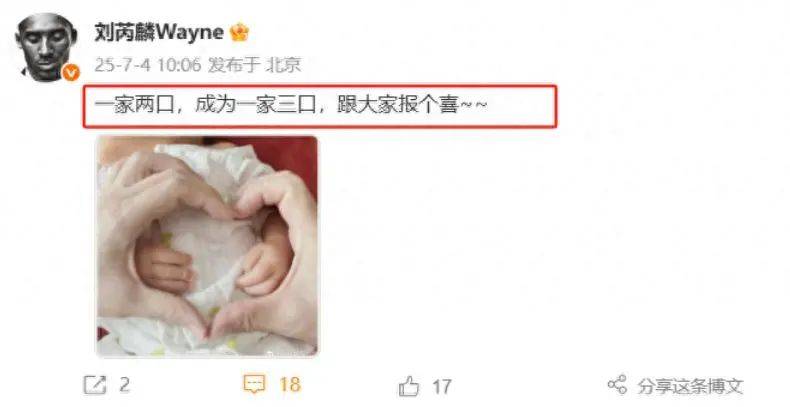Open comments via the speech bubble icon
790x407 pixels.
[x=254, y=385]
